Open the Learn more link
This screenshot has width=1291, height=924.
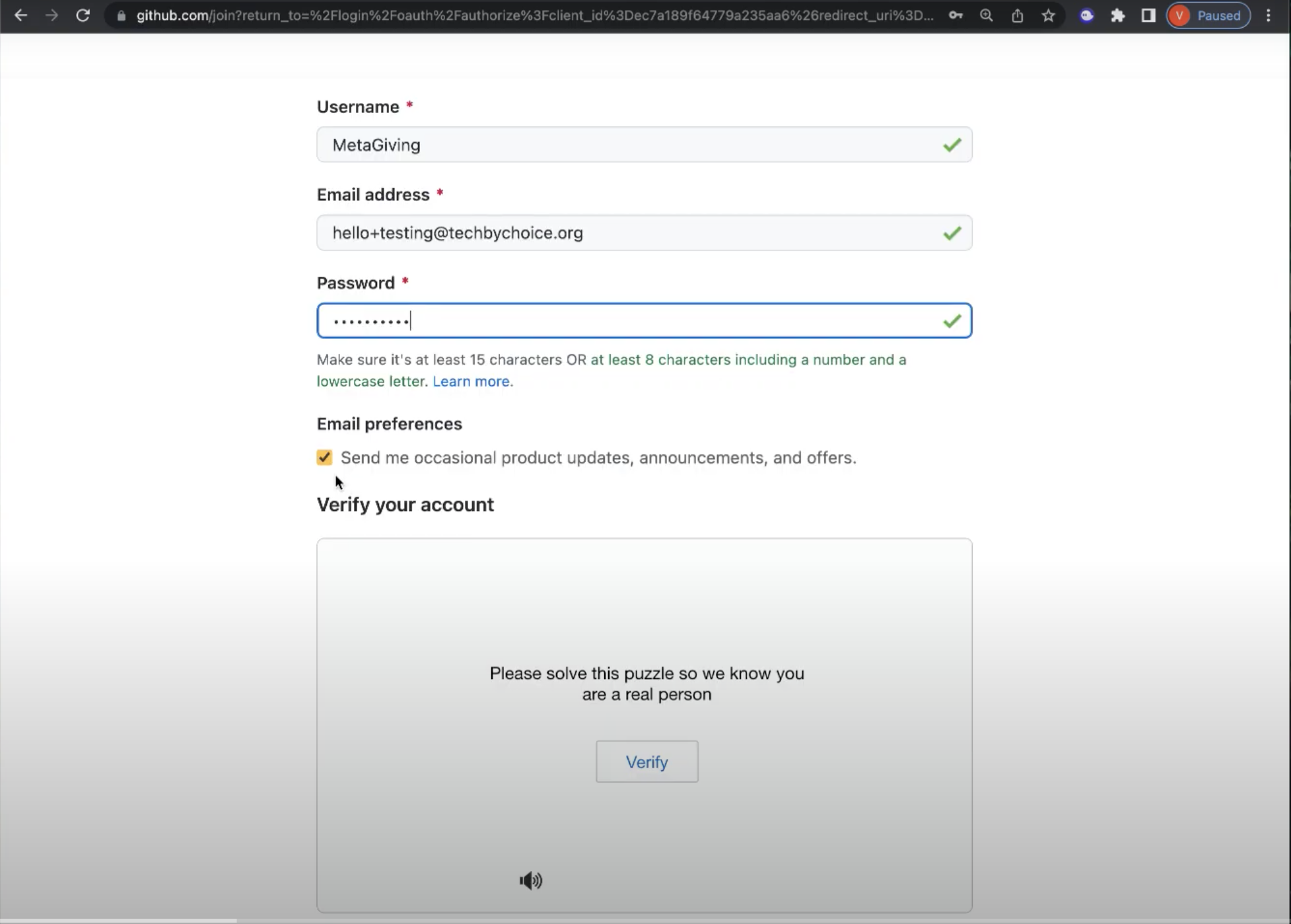coord(471,381)
